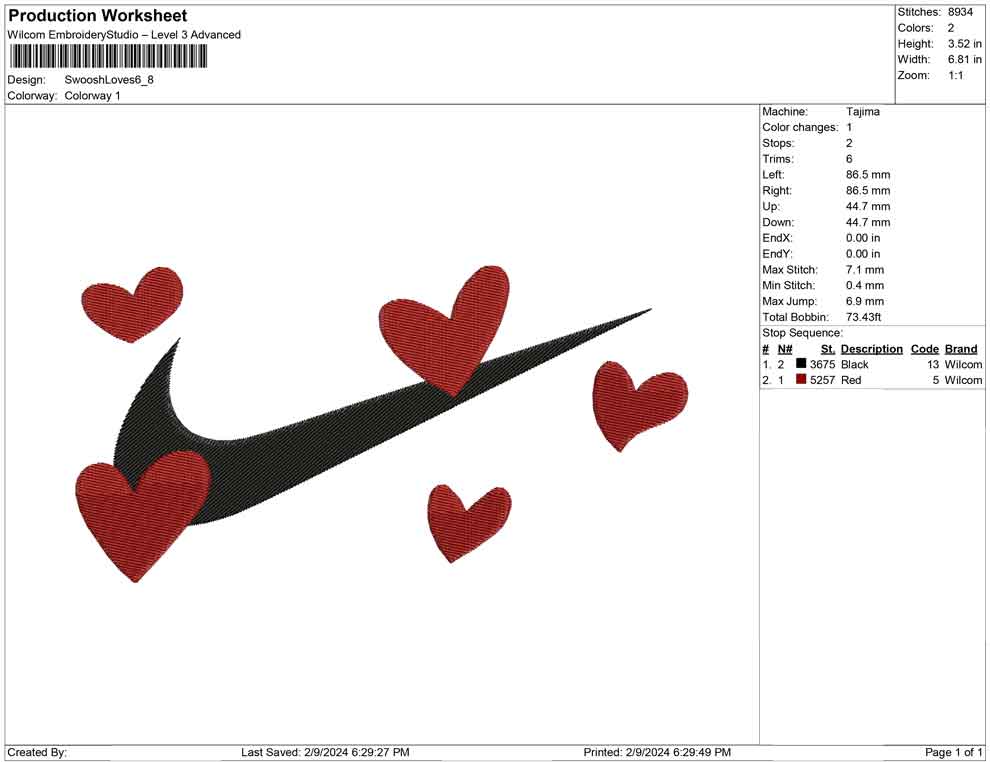Click the design name SwooshLoves6_8
990x762 pixels.
tap(109, 80)
